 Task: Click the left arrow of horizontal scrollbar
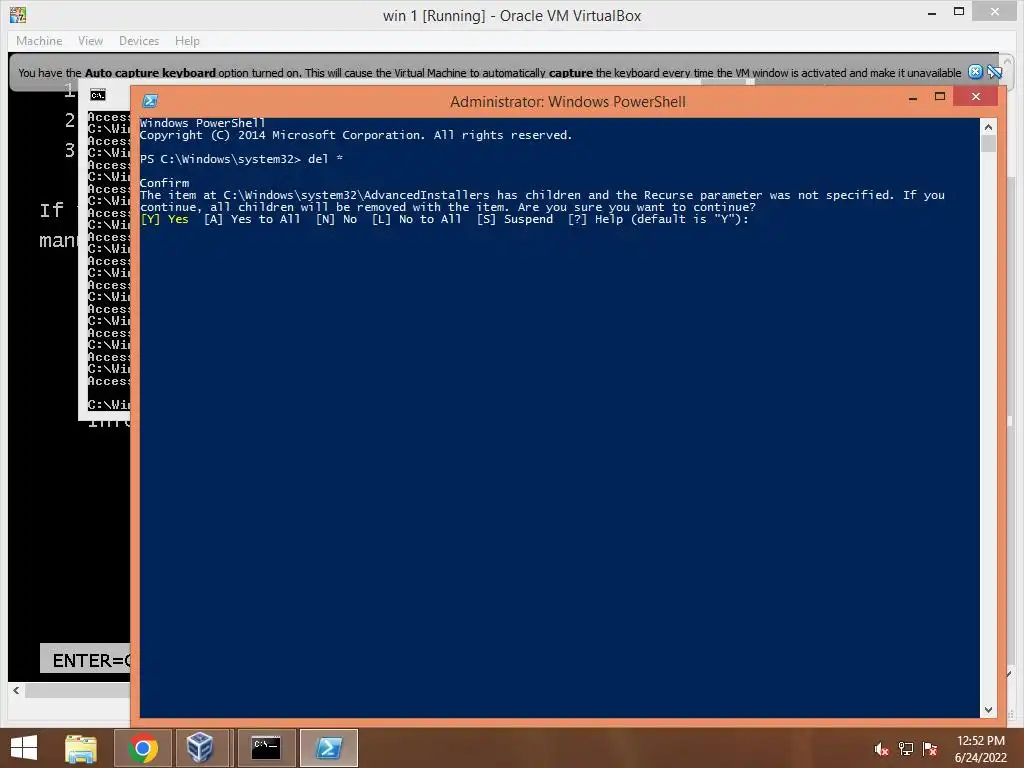(16, 690)
